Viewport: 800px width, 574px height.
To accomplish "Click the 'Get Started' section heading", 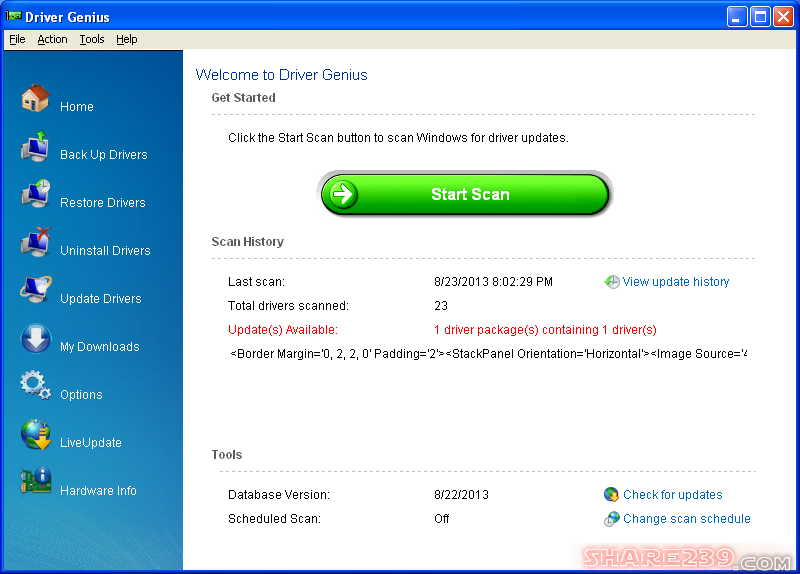I will (243, 97).
